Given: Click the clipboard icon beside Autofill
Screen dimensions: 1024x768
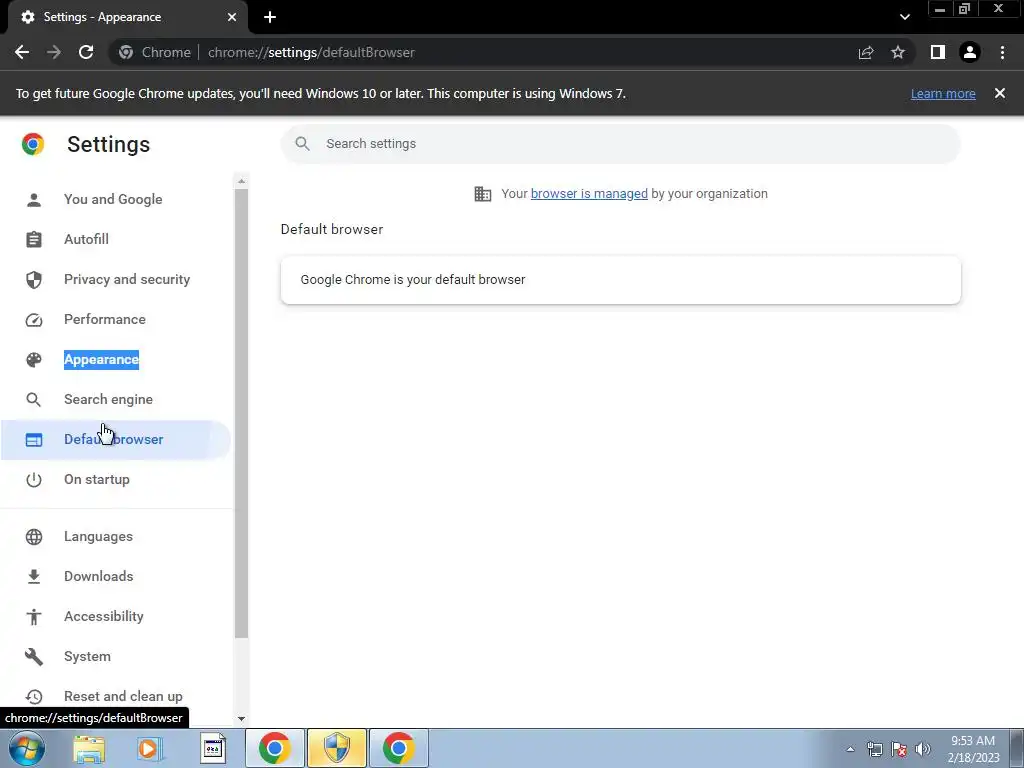Looking at the screenshot, I should point(34,240).
